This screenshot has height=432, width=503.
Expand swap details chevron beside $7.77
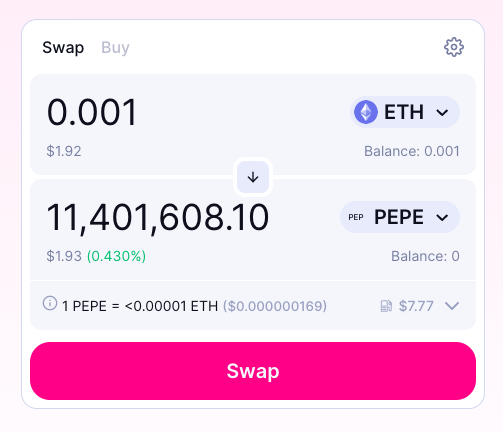tap(452, 306)
